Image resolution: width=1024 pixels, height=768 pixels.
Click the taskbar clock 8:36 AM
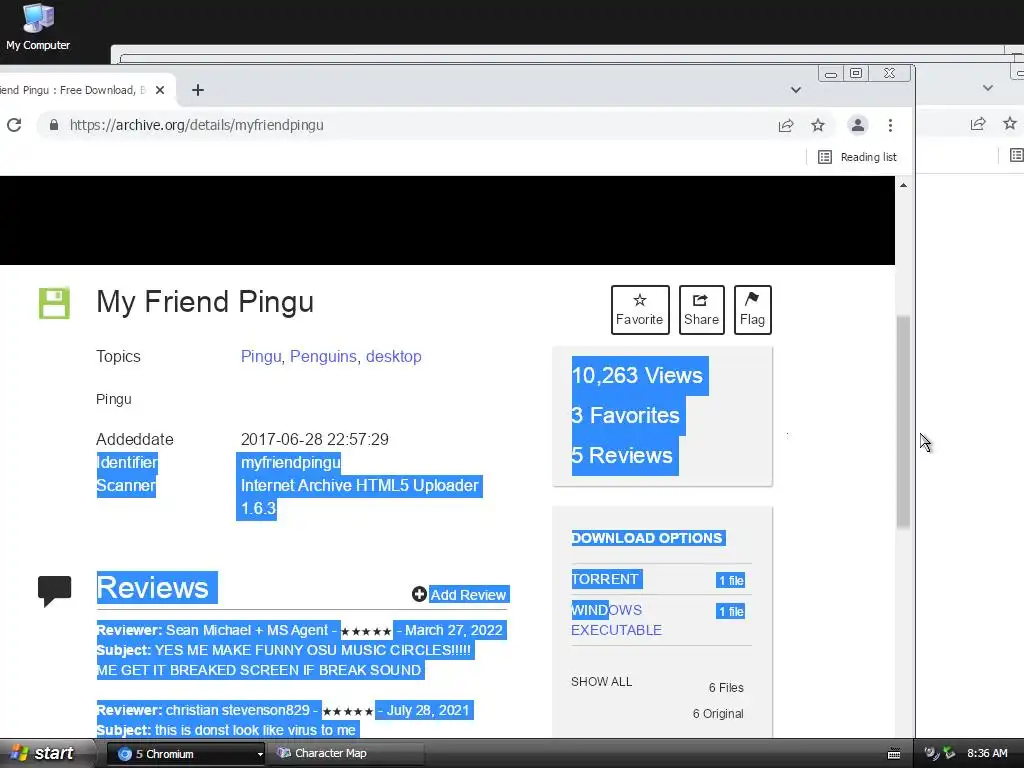pyautogui.click(x=987, y=754)
